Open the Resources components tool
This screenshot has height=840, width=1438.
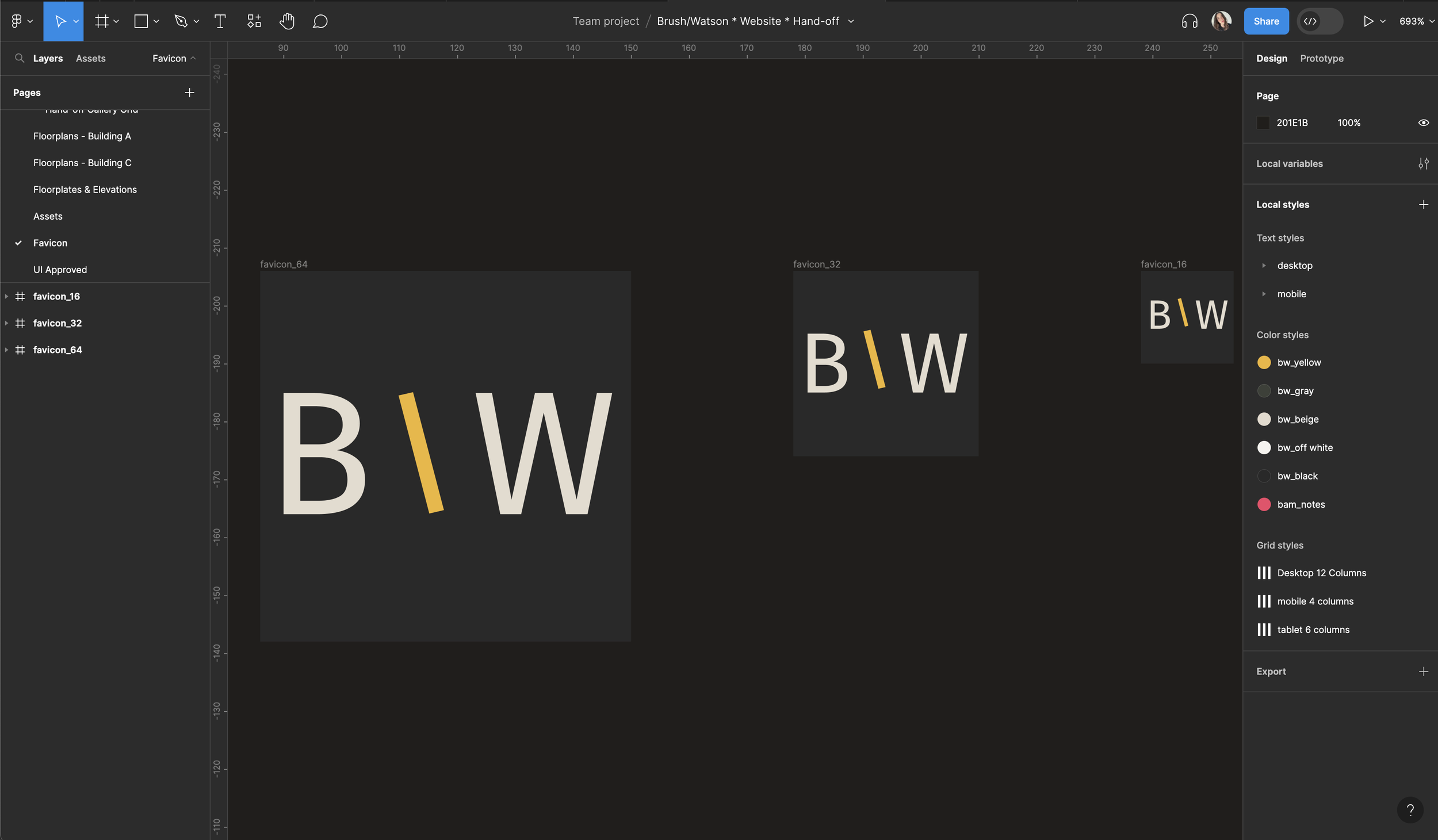point(254,21)
